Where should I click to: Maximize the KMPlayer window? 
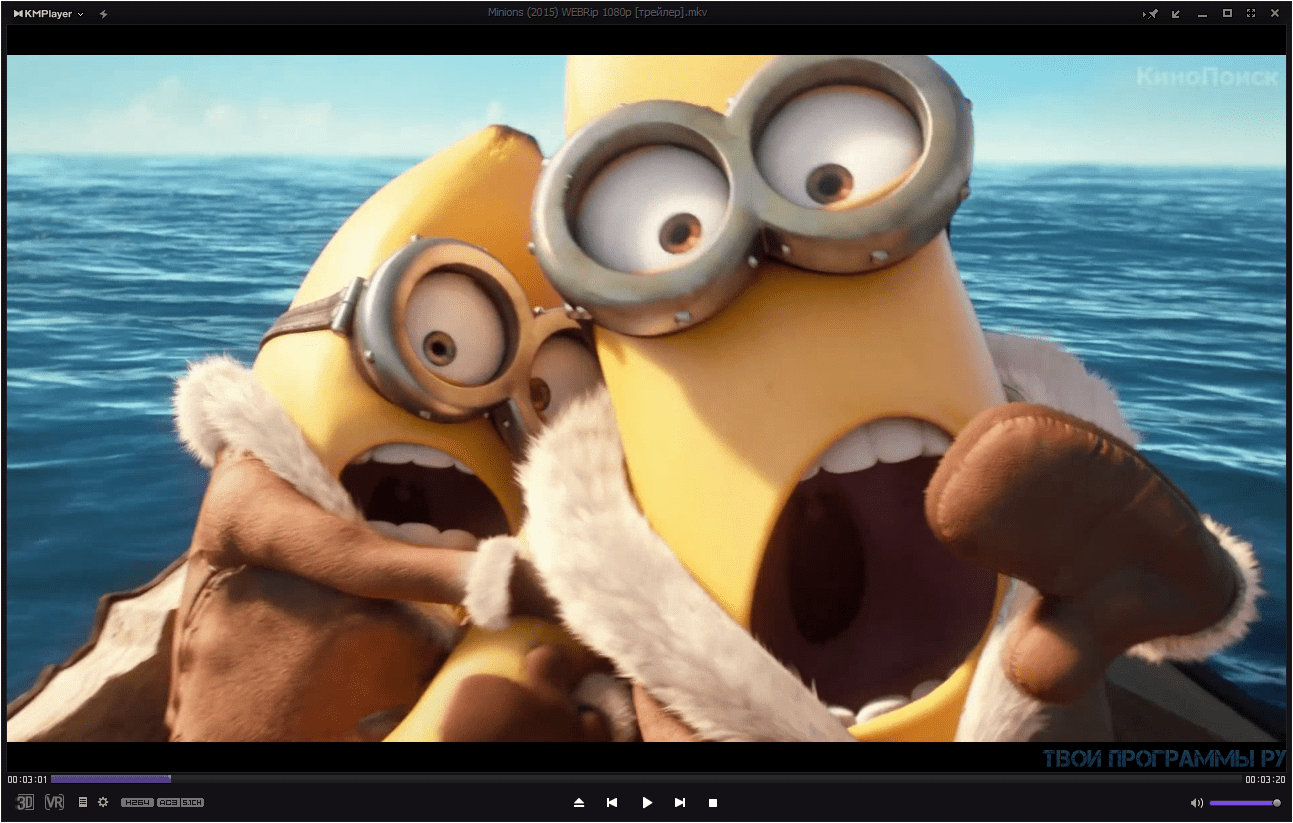(1227, 14)
